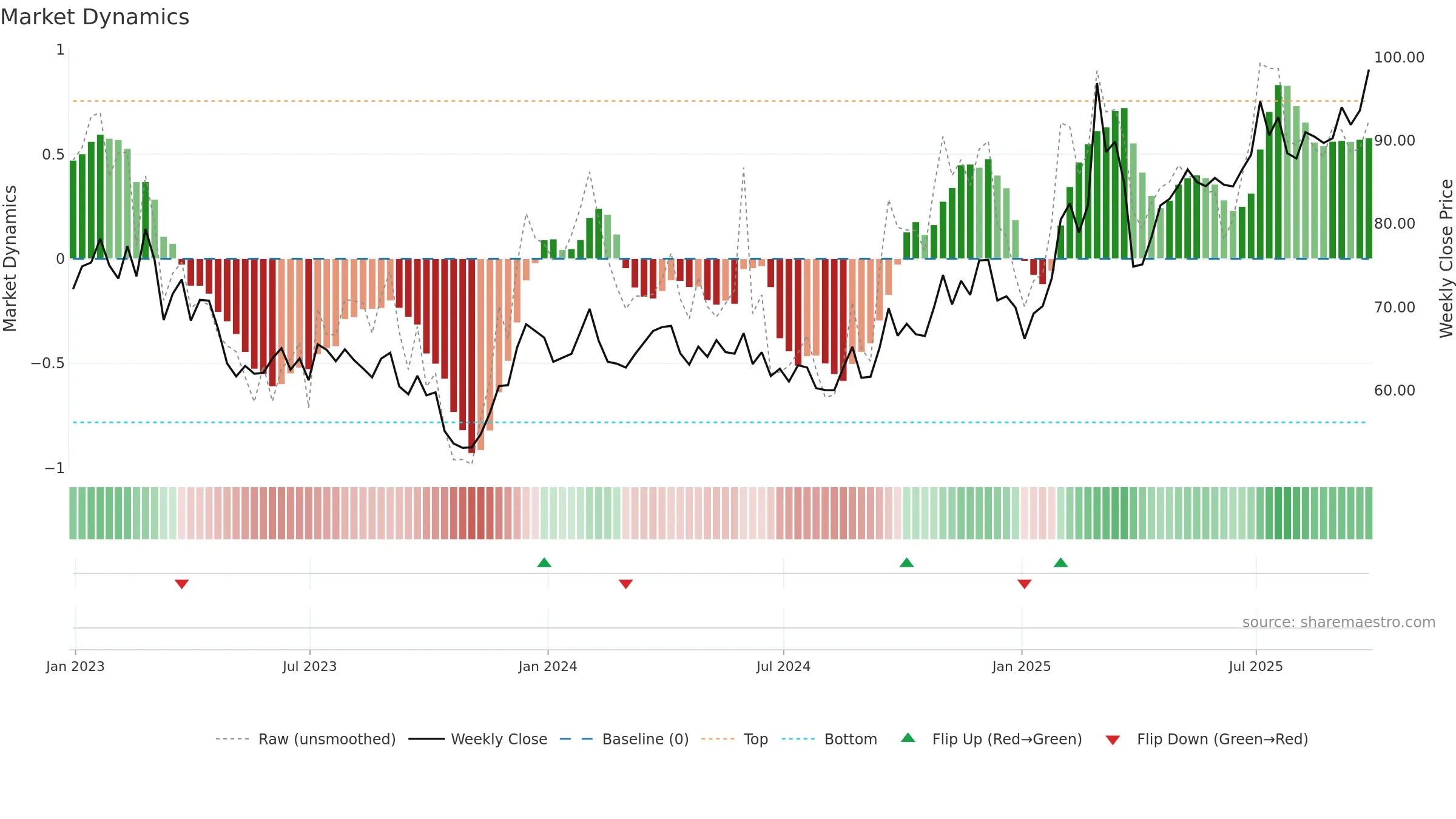Click the red Flip Down triangle icon in legend
1456x819 pixels.
pos(1113,740)
